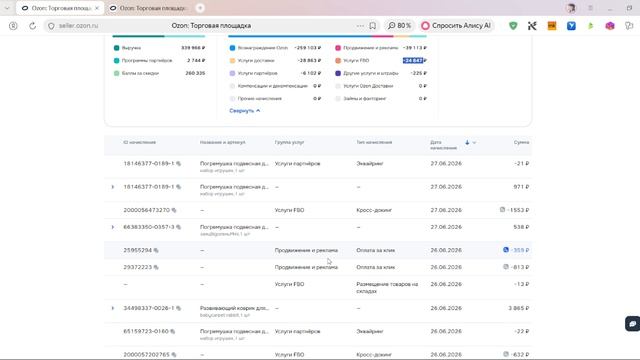Click the Сумма column header
The width and height of the screenshot is (640, 360).
click(x=521, y=142)
